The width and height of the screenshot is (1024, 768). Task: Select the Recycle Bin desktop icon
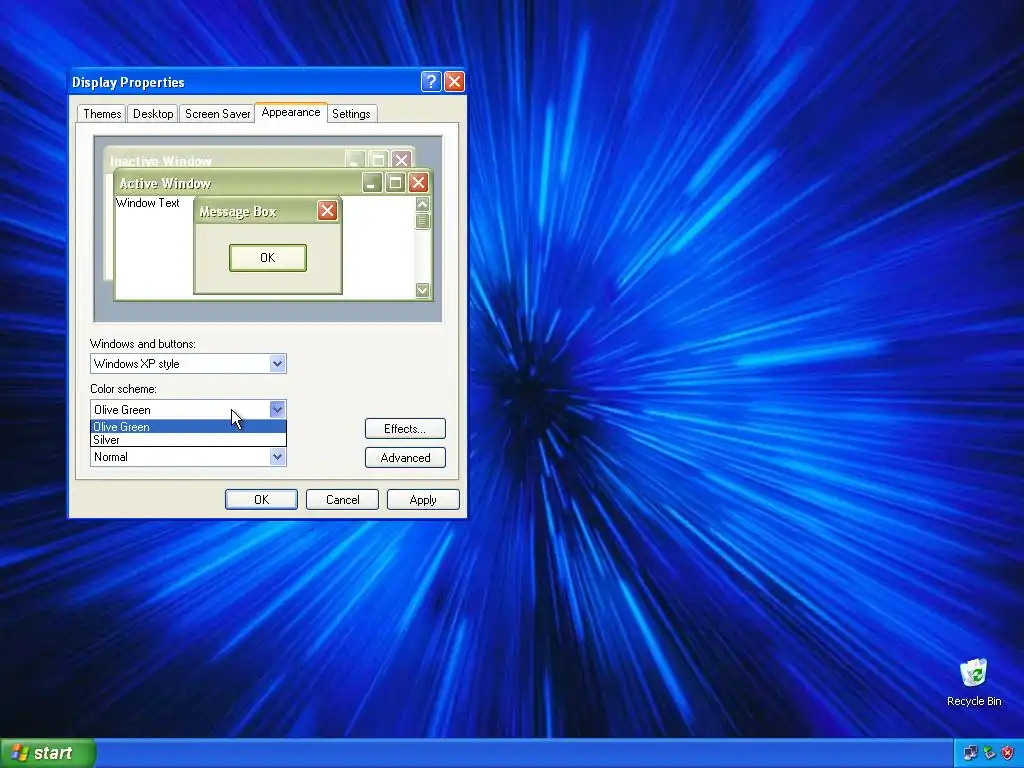(974, 682)
